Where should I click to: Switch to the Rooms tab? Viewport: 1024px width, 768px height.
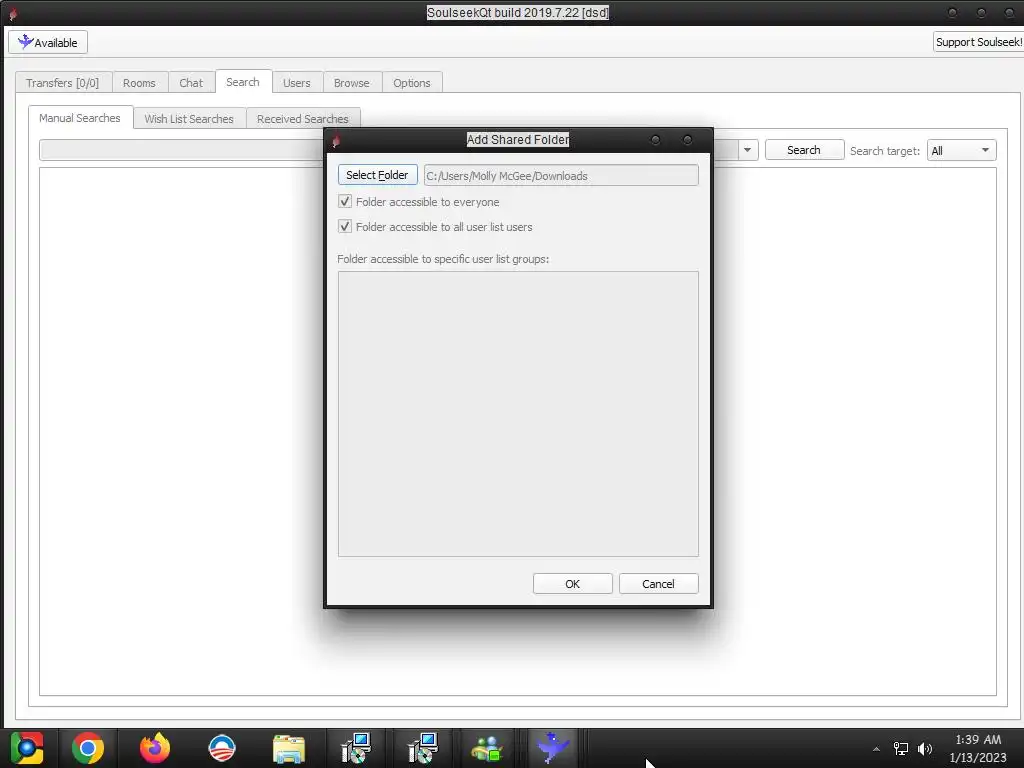tap(139, 83)
